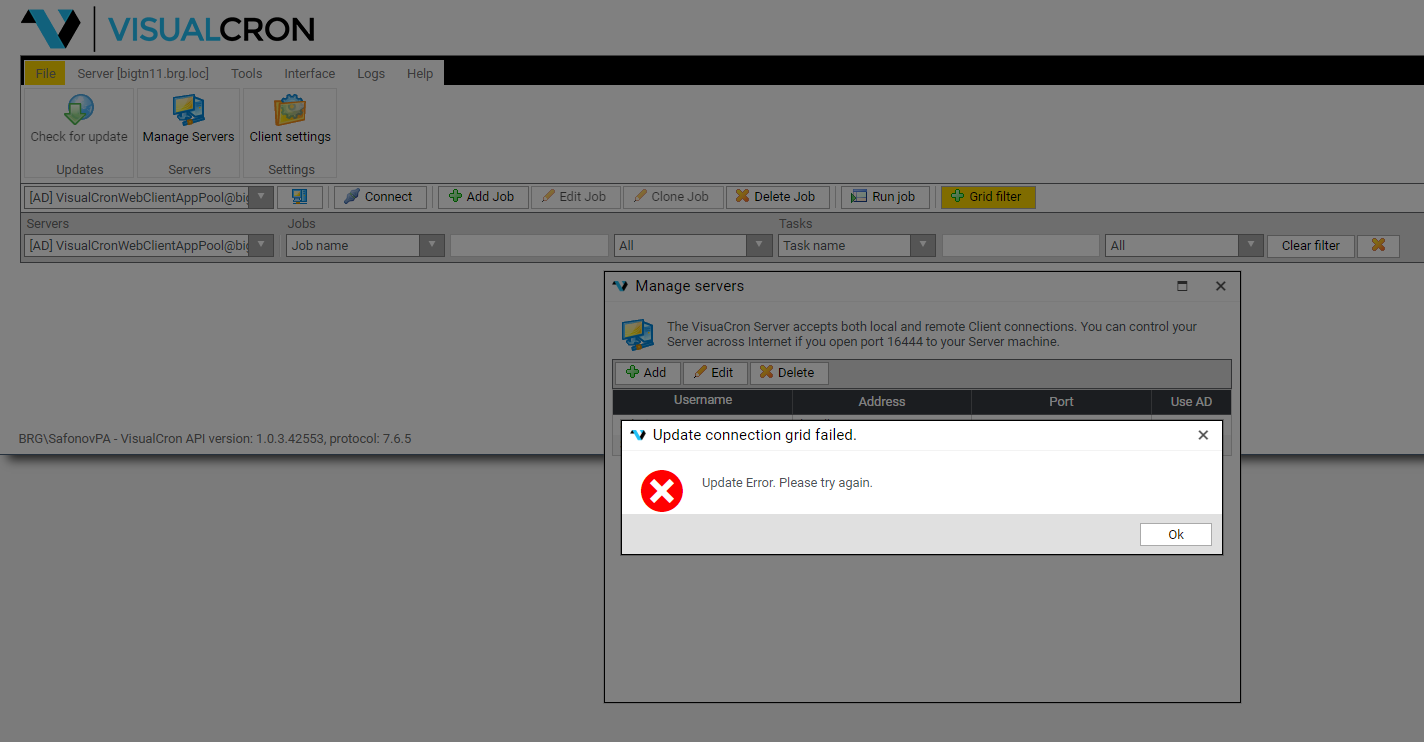Click the Check for update icon
The height and width of the screenshot is (742, 1424).
pyautogui.click(x=79, y=110)
